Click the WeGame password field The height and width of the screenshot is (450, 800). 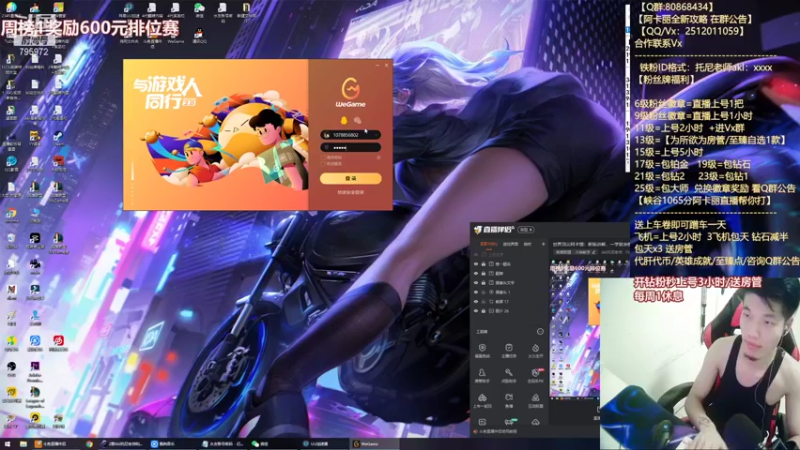(x=351, y=147)
